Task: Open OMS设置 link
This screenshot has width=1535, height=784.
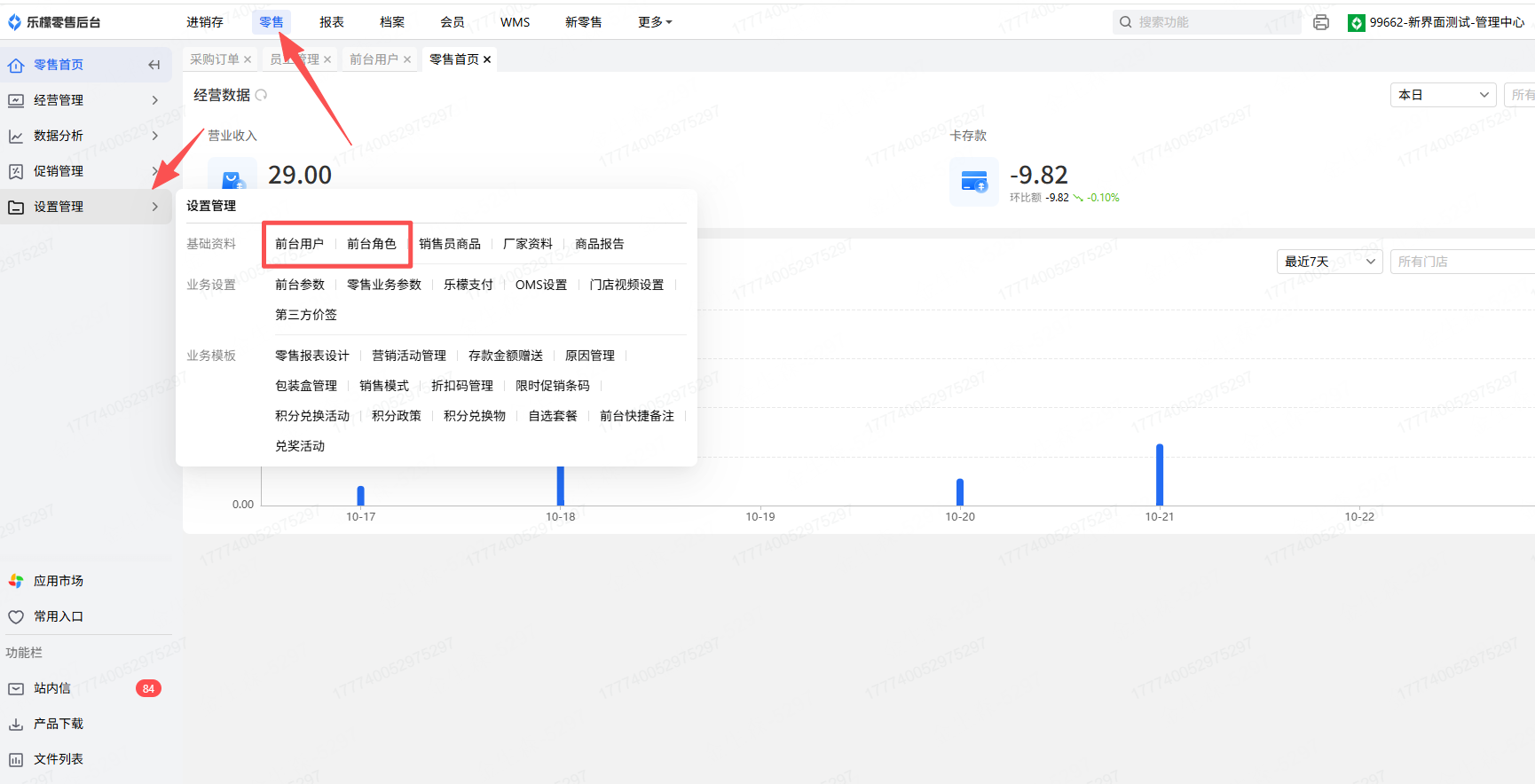Action: [541, 285]
